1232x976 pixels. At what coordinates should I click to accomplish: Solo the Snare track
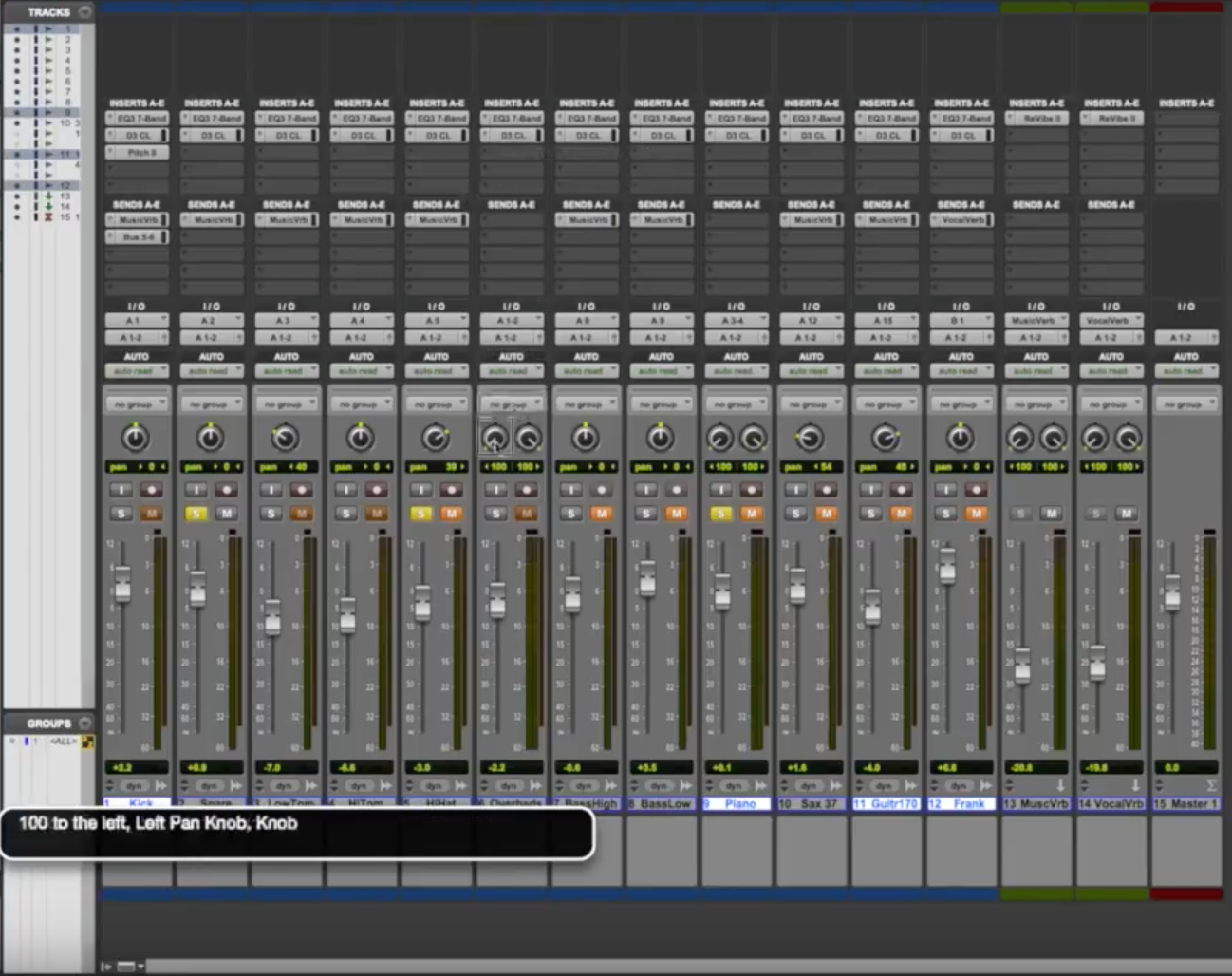[196, 514]
